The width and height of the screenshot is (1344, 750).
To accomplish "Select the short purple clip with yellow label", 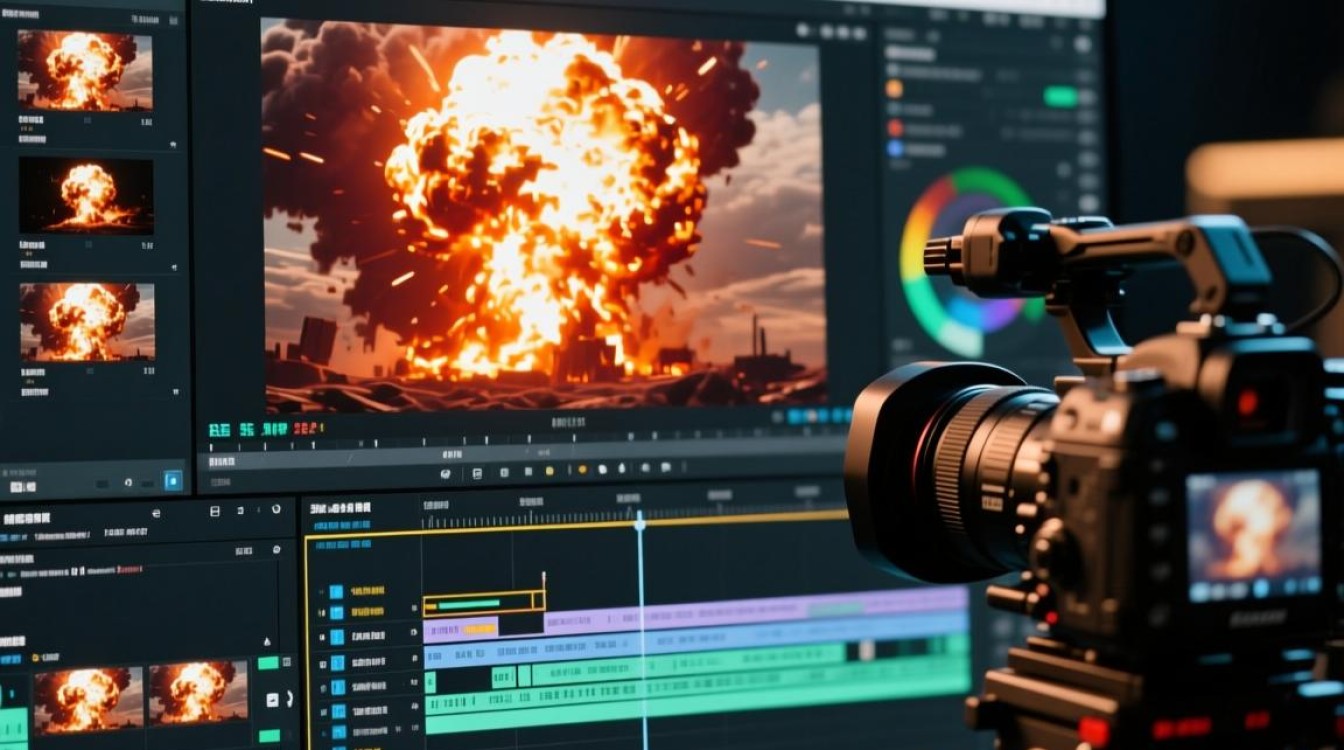I will [x=461, y=629].
